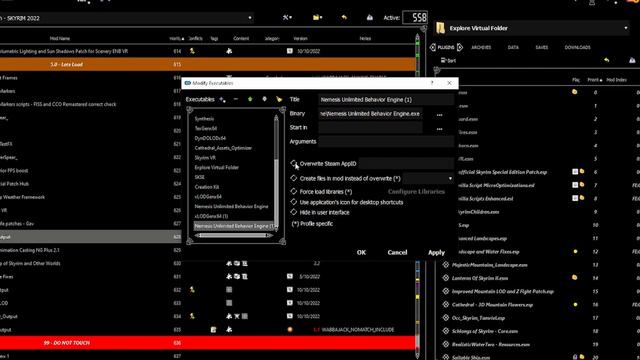The height and width of the screenshot is (360, 640).
Task: Toggle MajesticMountains_Landscape.esm plugin checkbox
Action: point(446,265)
